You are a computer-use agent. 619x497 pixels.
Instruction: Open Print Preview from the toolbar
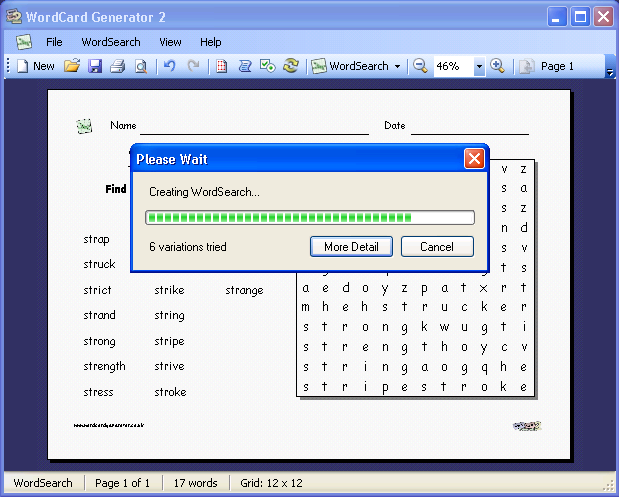[141, 66]
